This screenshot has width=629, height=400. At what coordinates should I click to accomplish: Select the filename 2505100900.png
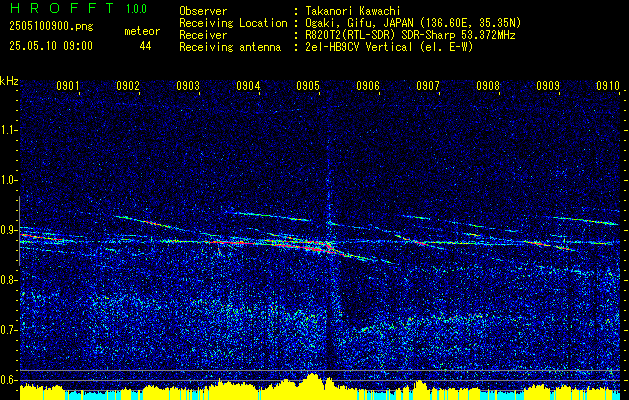point(51,26)
